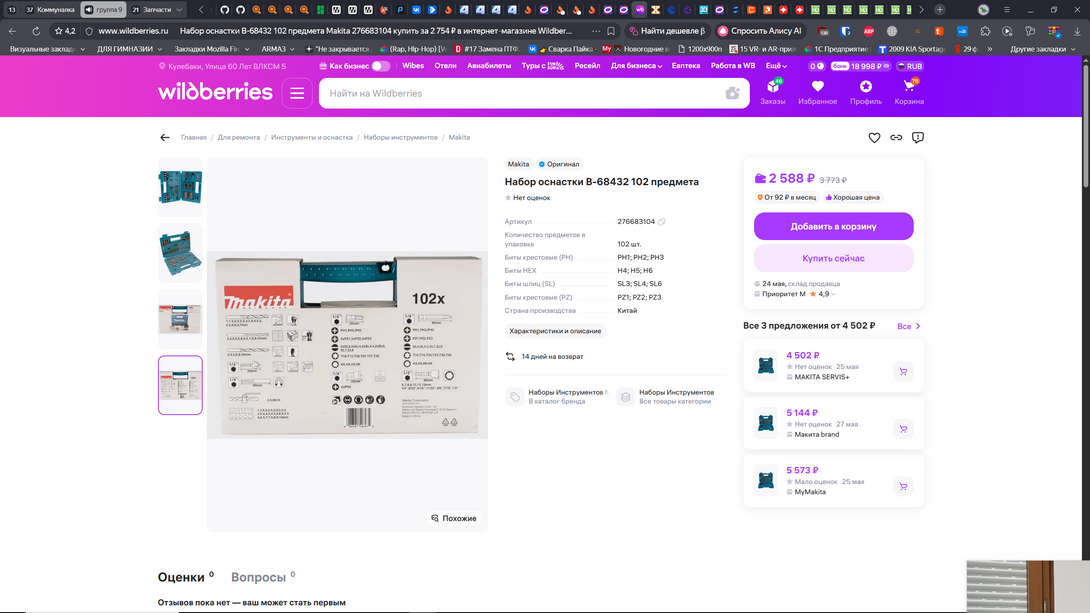Add 4 502 ₽ offer to cart
This screenshot has width=1090, height=613.
coord(903,371)
